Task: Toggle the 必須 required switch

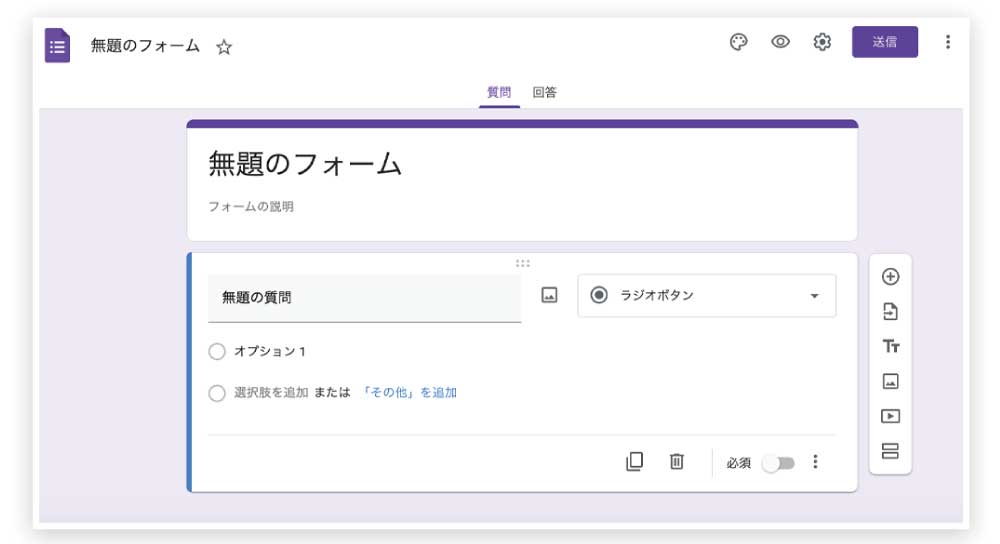Action: click(777, 463)
